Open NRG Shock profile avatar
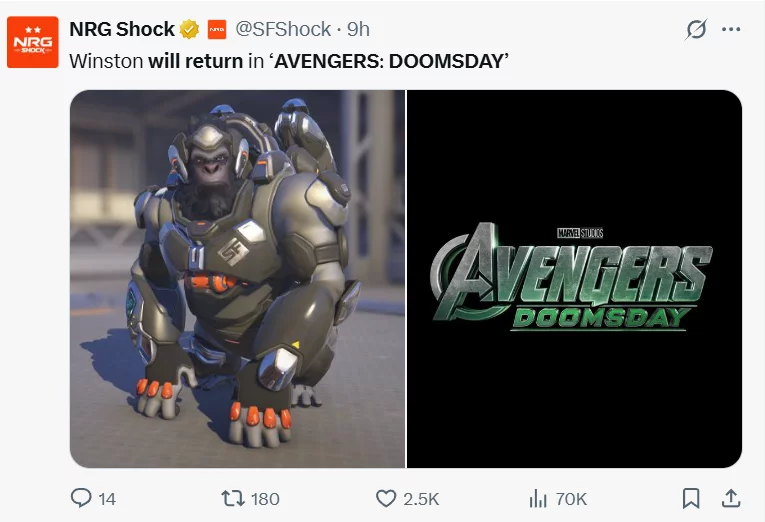 [x=33, y=42]
